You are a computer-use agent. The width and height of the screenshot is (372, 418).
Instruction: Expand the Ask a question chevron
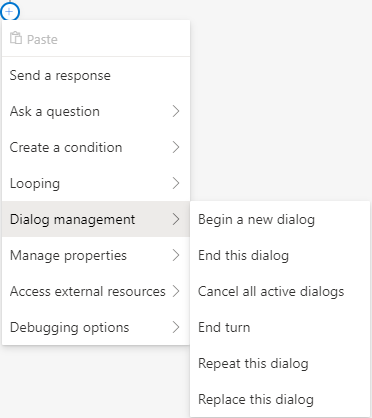click(x=176, y=111)
